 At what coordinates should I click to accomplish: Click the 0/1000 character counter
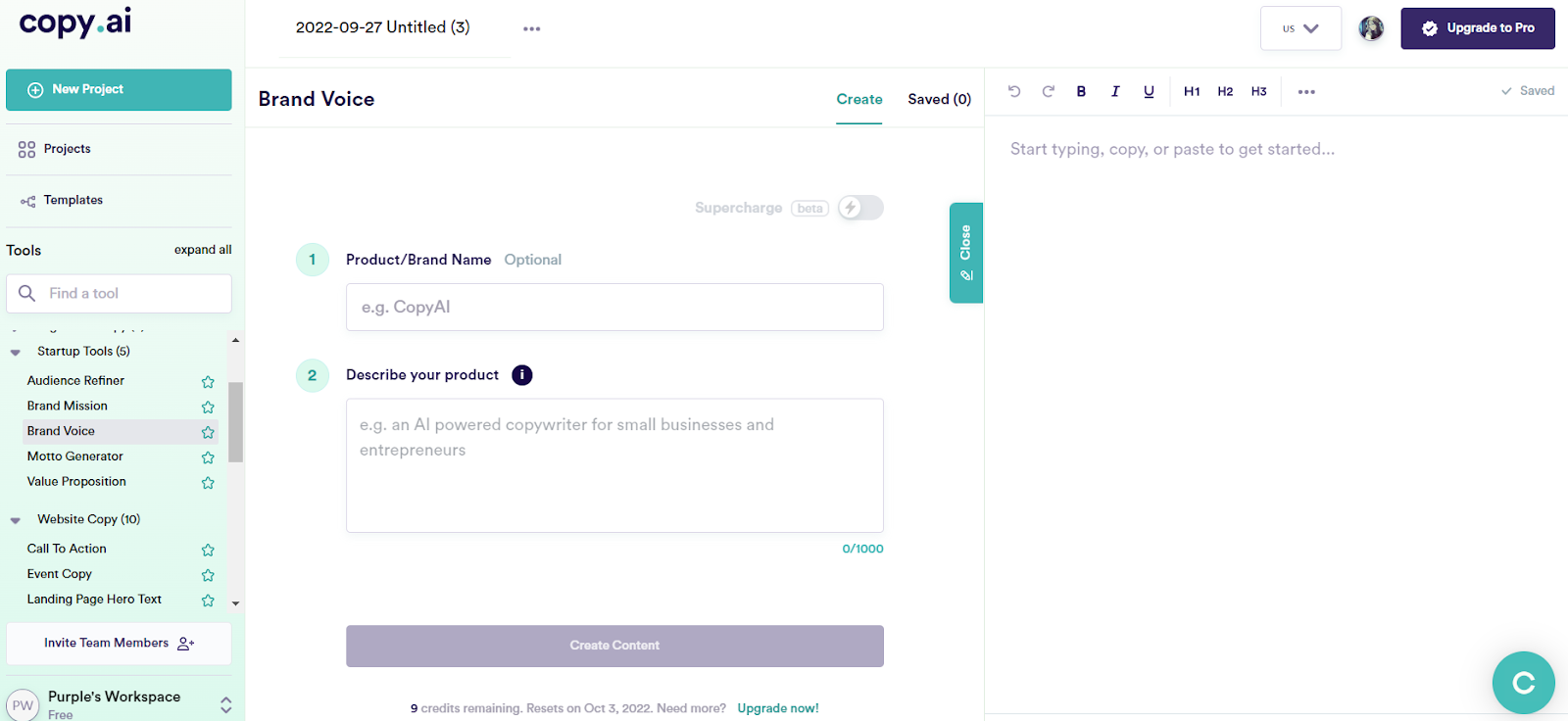pyautogui.click(x=862, y=549)
